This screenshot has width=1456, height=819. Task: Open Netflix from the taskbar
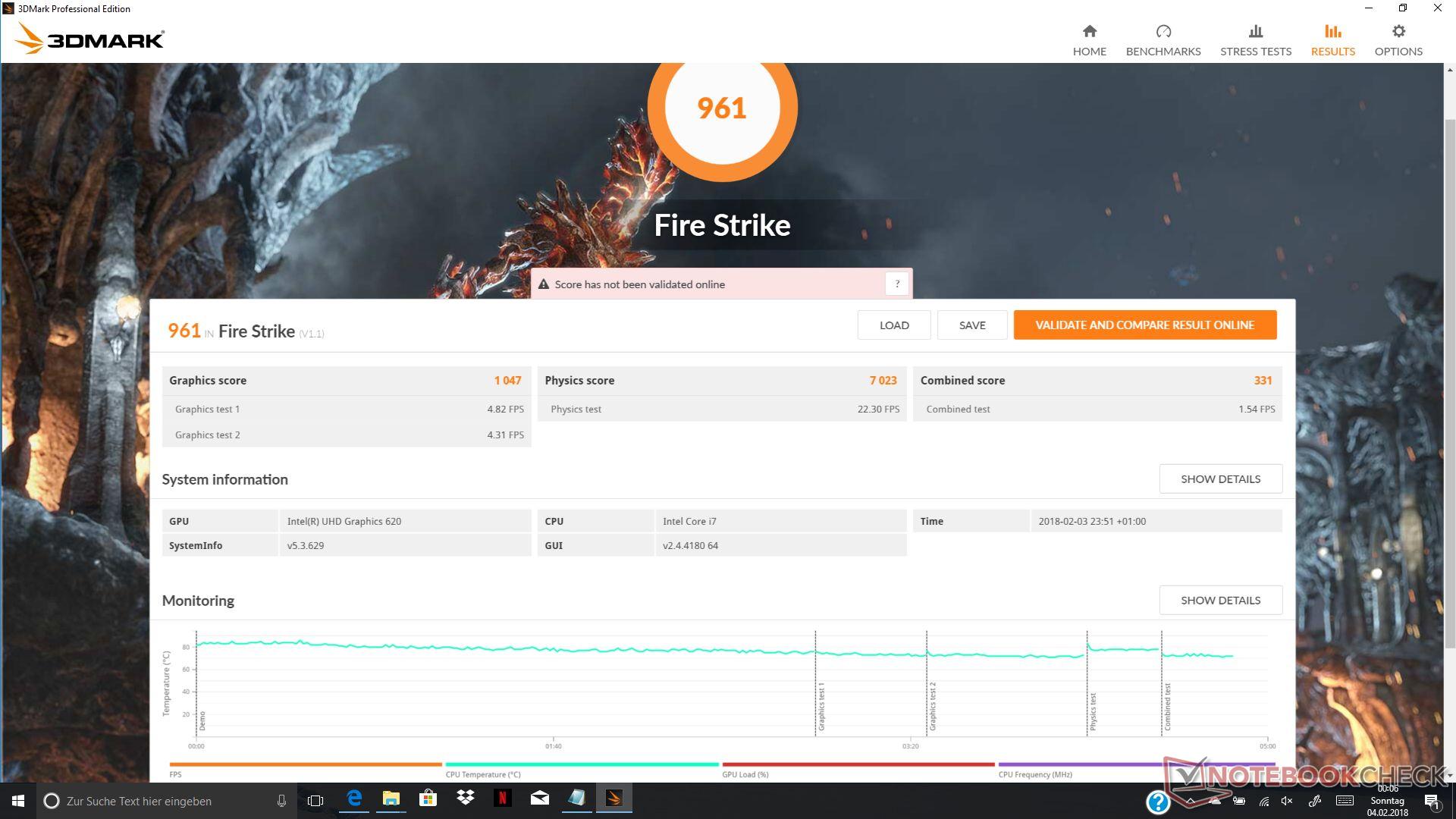click(x=502, y=799)
